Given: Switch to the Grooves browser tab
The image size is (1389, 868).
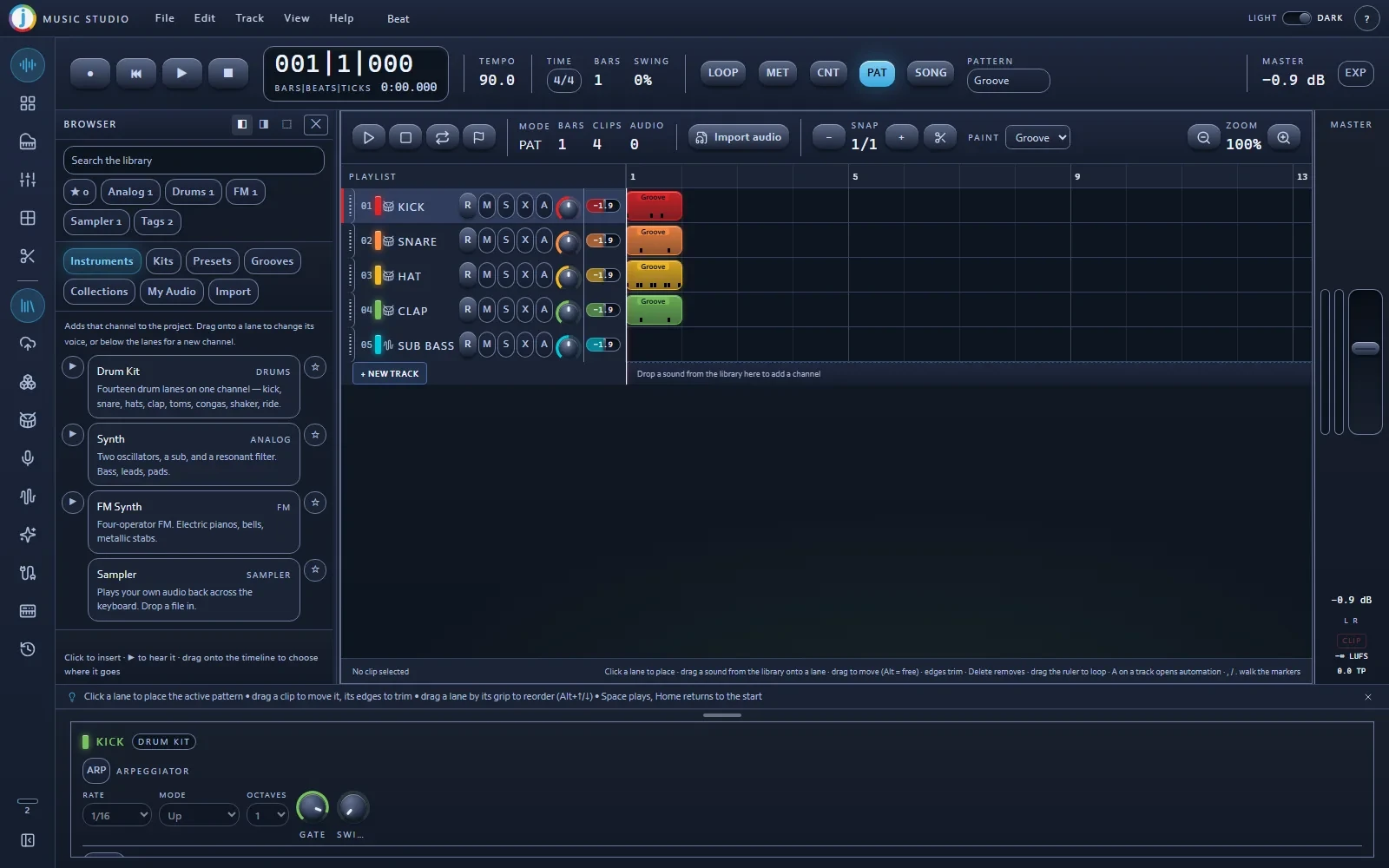Looking at the screenshot, I should click(x=273, y=261).
